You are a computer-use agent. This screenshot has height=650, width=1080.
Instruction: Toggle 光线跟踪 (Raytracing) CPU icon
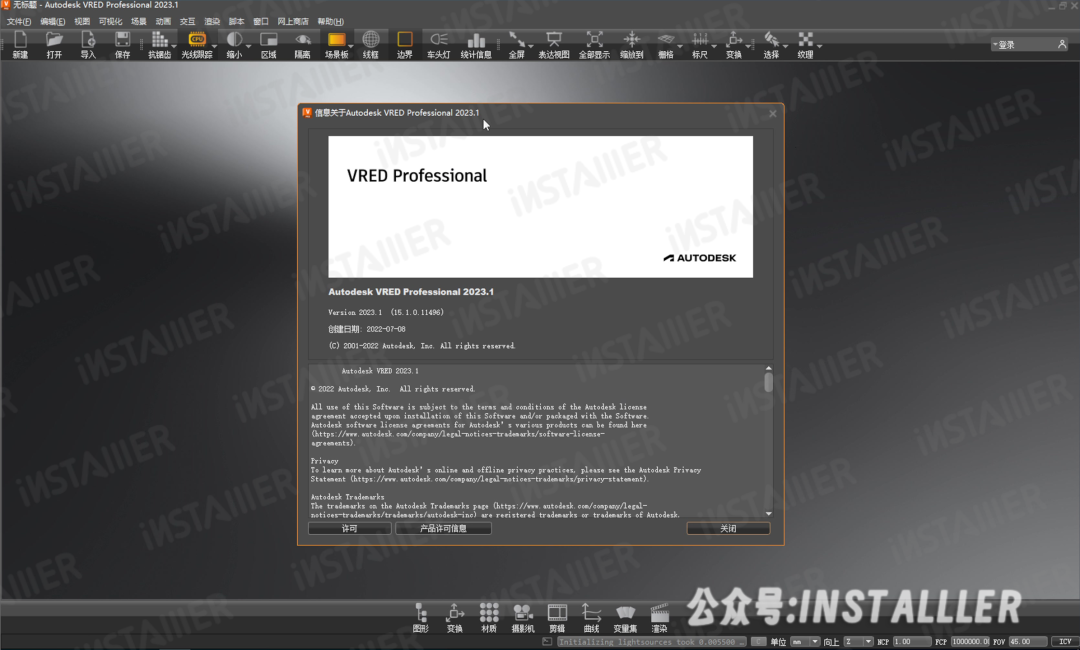click(x=196, y=45)
